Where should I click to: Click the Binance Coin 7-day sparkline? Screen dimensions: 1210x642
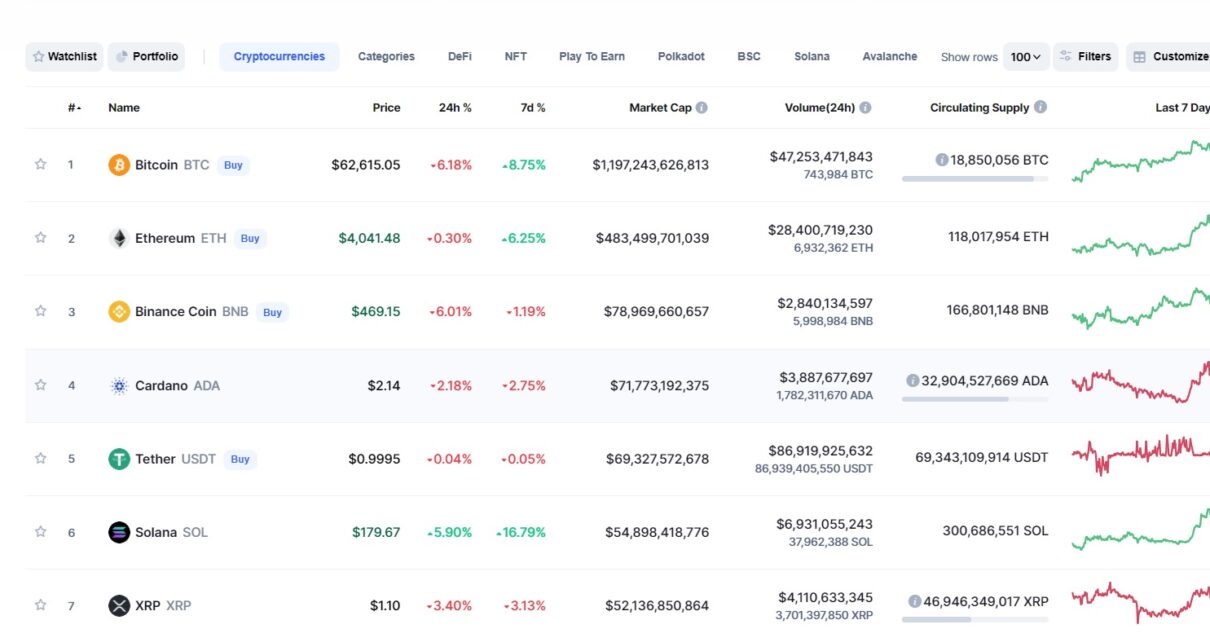pyautogui.click(x=1140, y=309)
